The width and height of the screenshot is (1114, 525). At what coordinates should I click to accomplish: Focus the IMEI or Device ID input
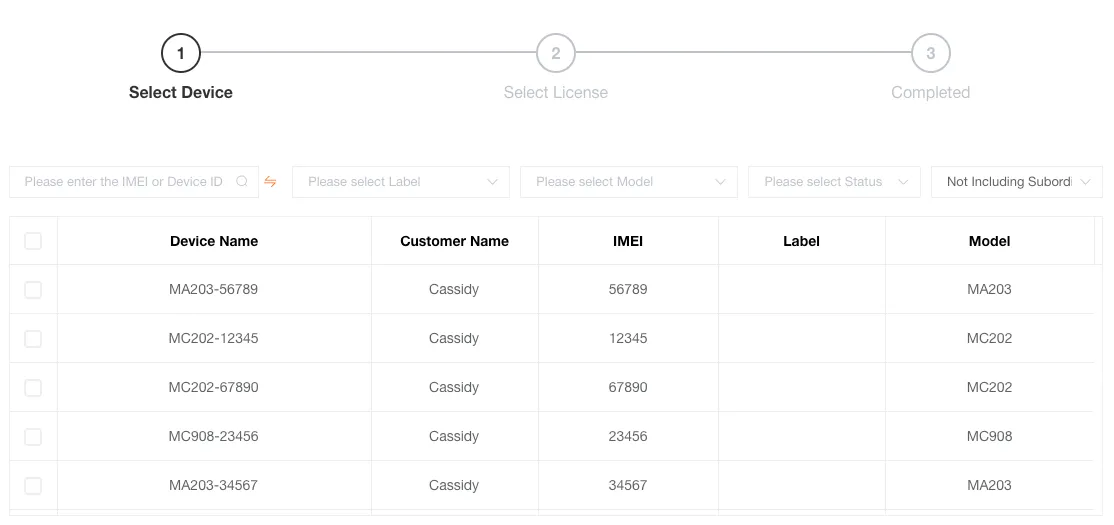click(124, 182)
